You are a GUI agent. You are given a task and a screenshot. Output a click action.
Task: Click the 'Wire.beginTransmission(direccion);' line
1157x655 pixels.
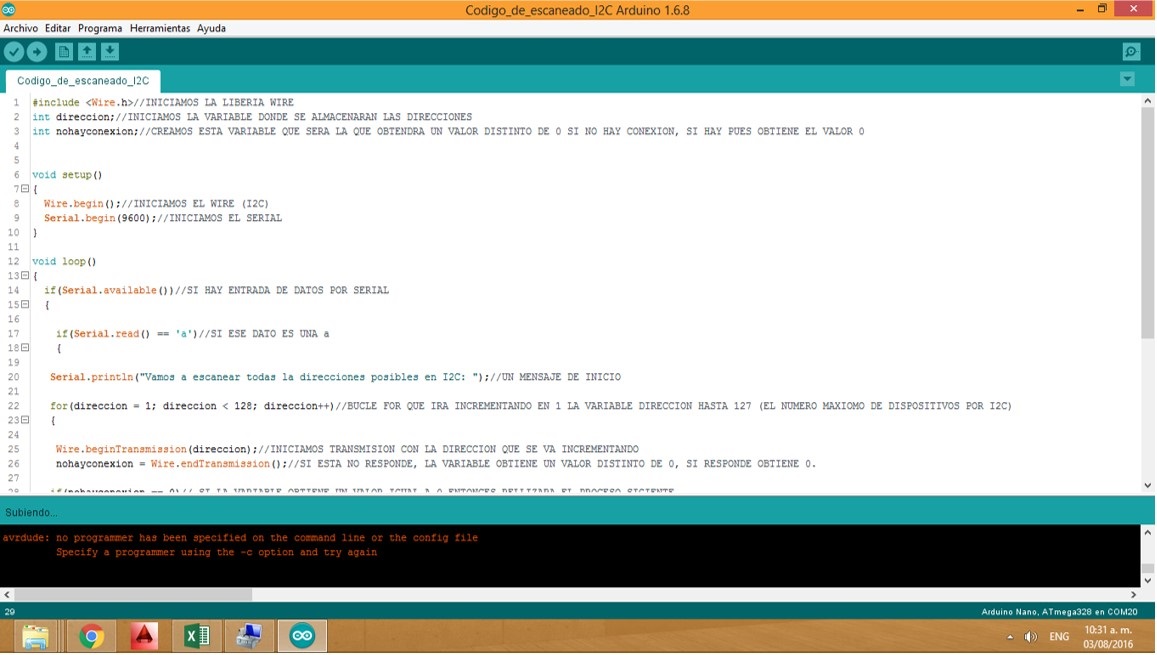347,449
